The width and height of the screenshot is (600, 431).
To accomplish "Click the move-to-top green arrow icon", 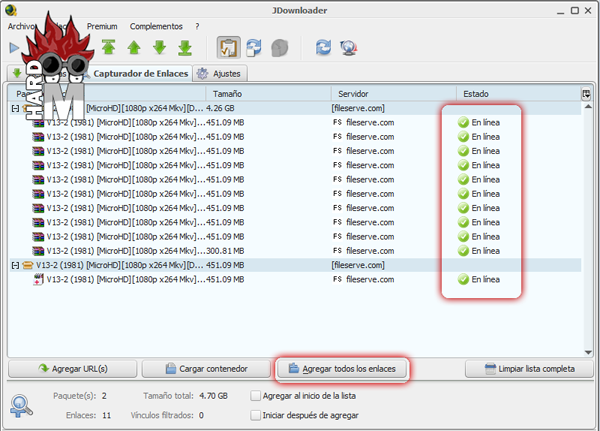I will [x=109, y=48].
